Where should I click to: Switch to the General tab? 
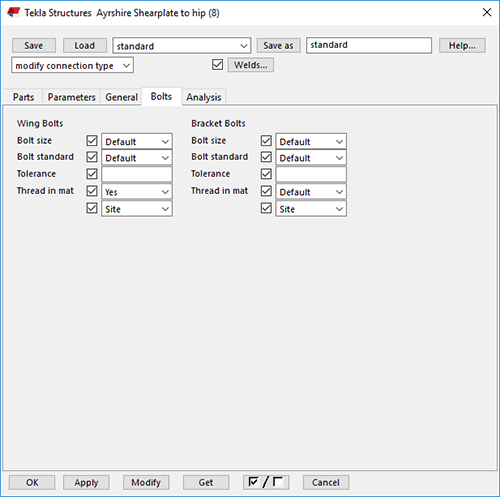[x=121, y=97]
